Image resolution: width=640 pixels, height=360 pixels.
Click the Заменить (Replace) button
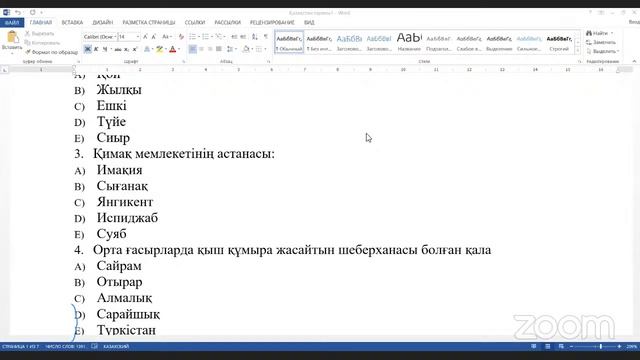click(601, 42)
